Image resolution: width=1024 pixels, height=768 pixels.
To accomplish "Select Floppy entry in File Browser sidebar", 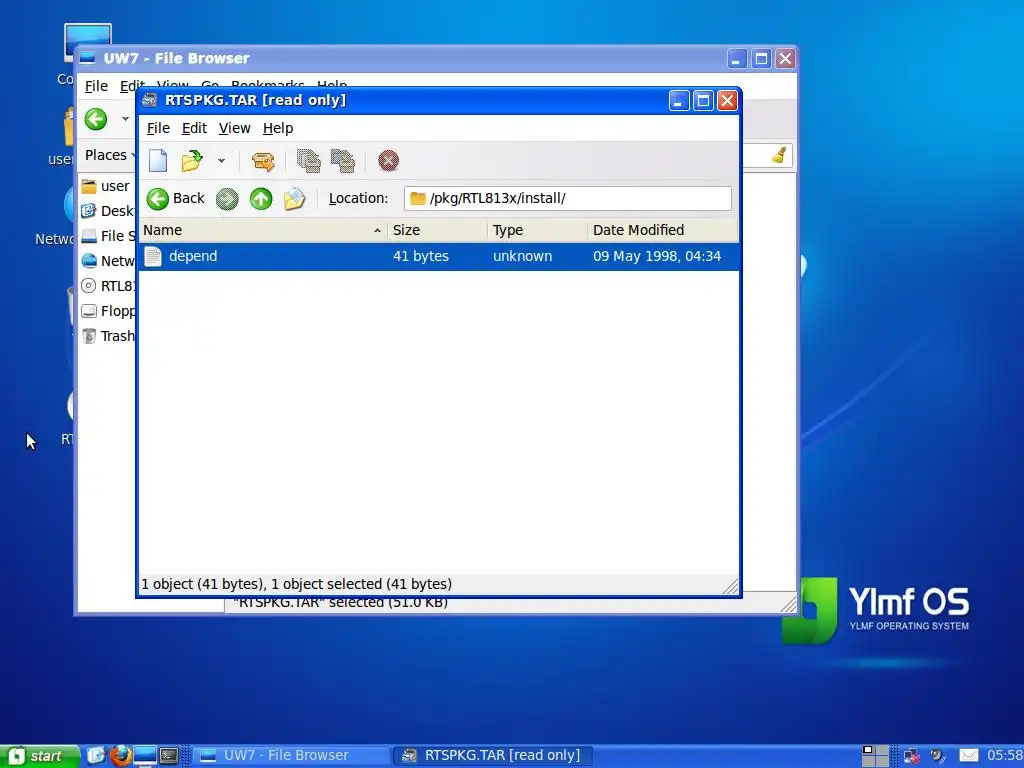I will click(108, 311).
